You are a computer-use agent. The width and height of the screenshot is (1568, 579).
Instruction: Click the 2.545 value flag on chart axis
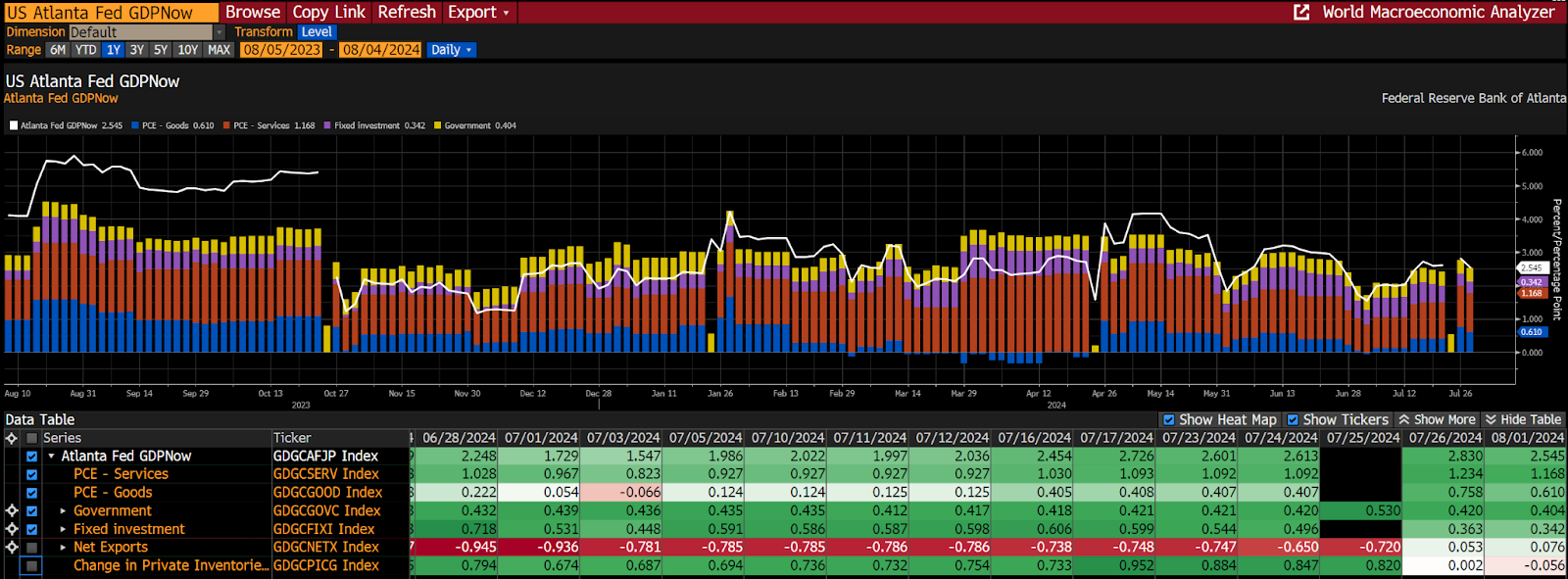1531,267
